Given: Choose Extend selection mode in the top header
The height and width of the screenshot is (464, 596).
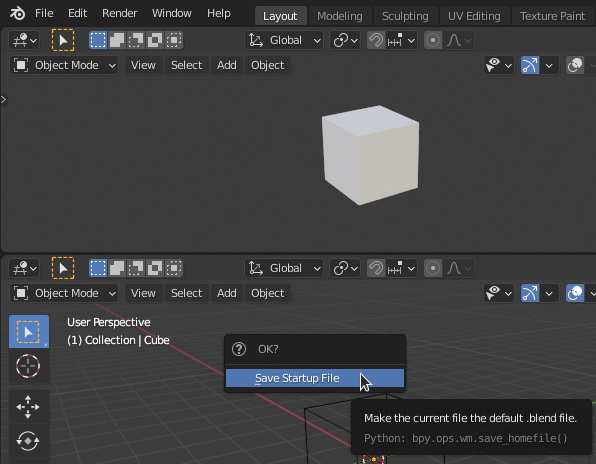Looking at the screenshot, I should 117,40.
